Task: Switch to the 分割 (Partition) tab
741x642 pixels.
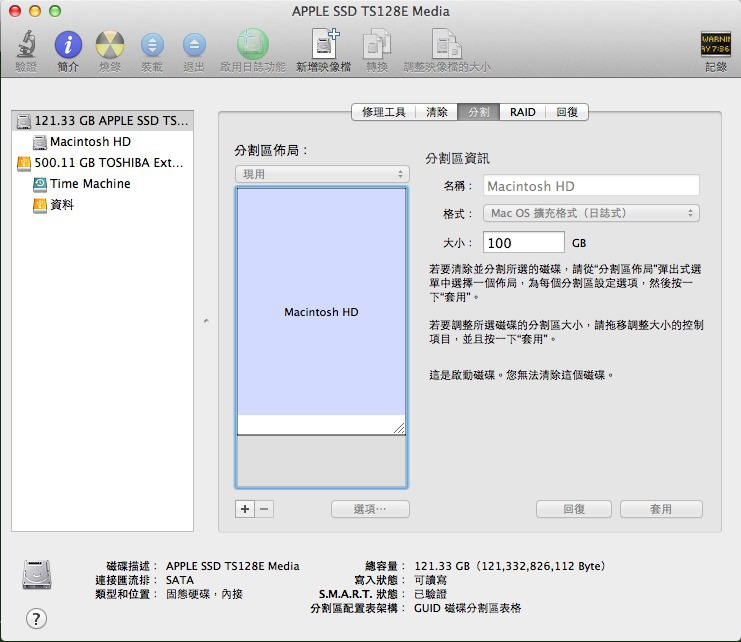Action: tap(479, 112)
